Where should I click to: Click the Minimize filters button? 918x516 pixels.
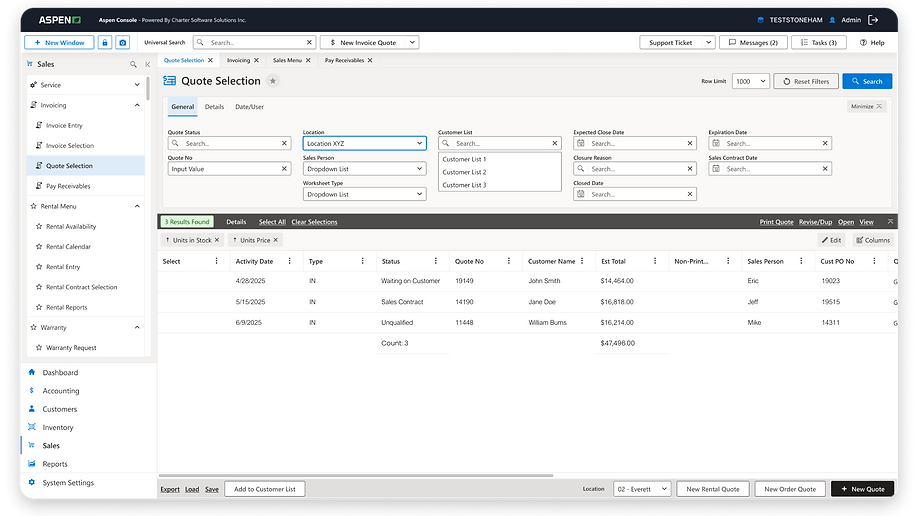(x=866, y=107)
